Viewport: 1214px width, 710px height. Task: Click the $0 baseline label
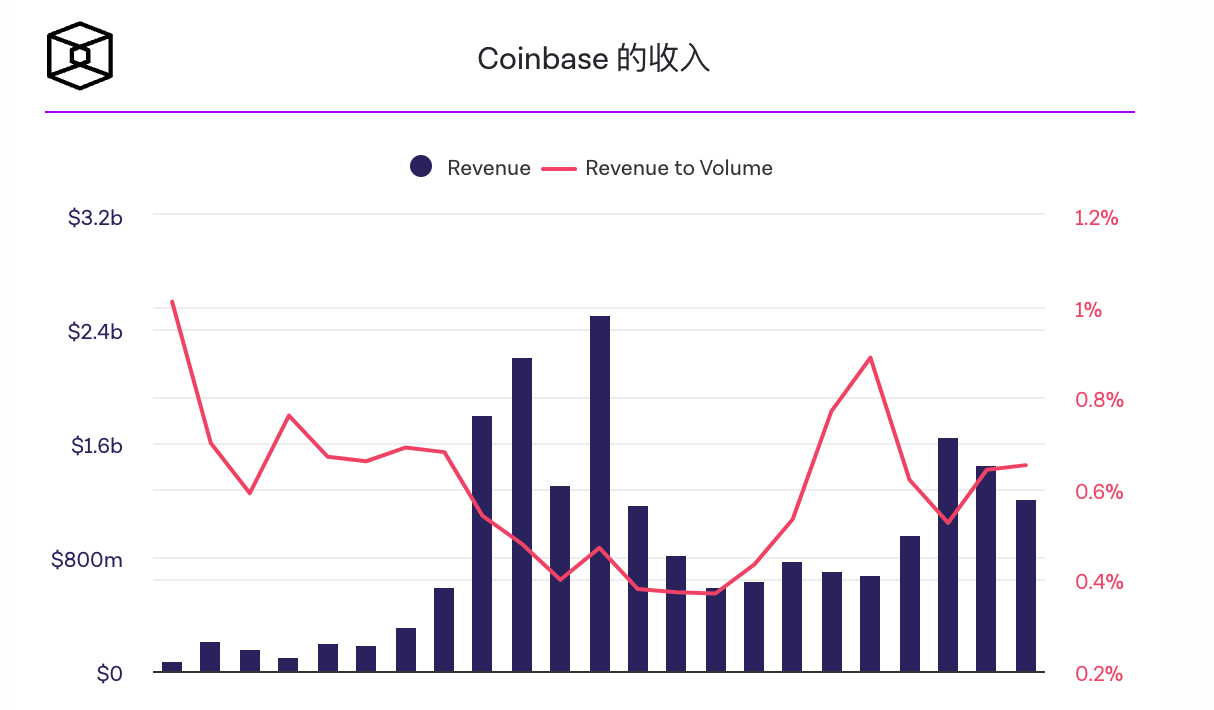[x=110, y=673]
